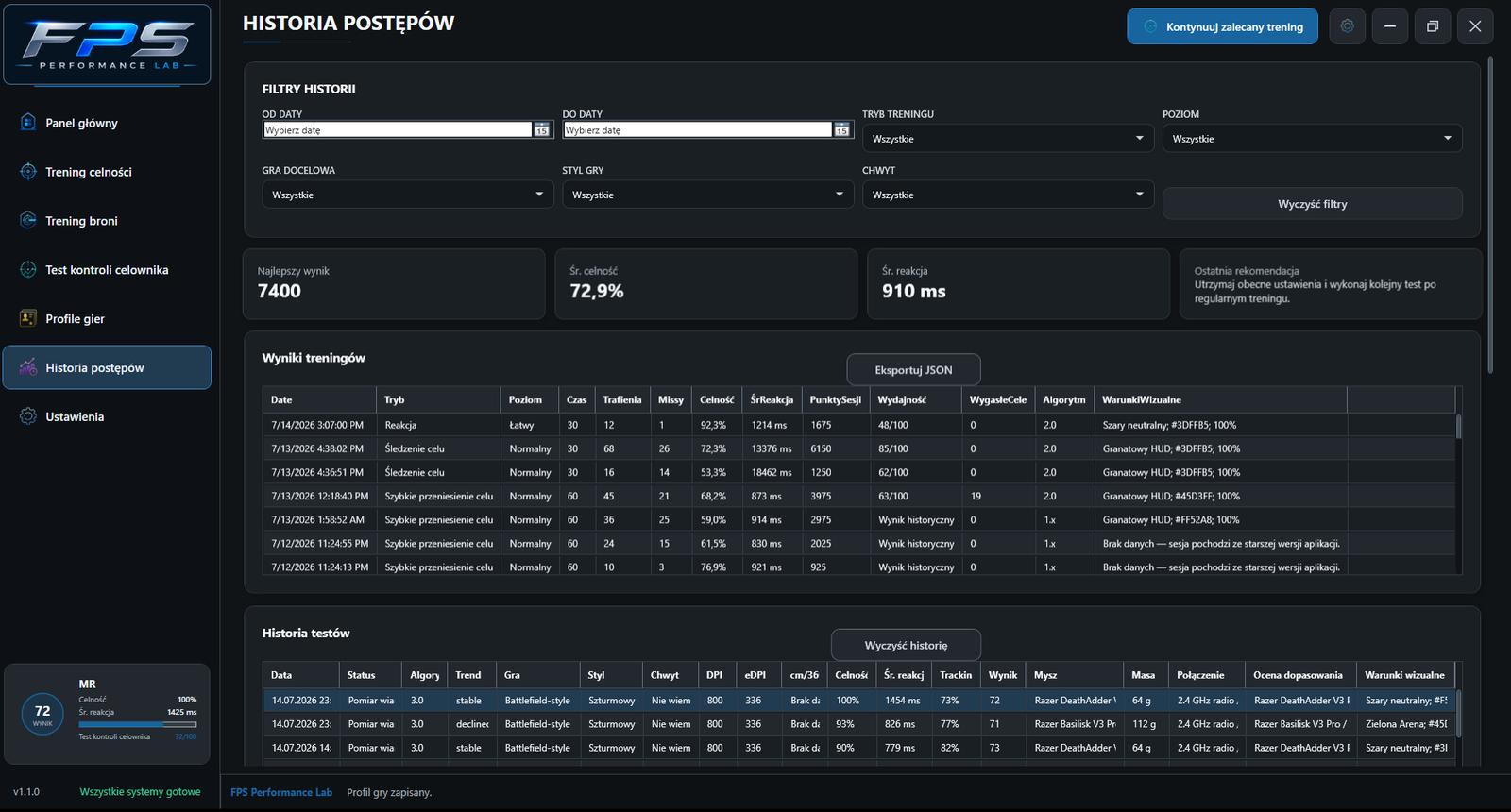The width and height of the screenshot is (1511, 812).
Task: Navigate to Profile gier
Action: click(107, 319)
